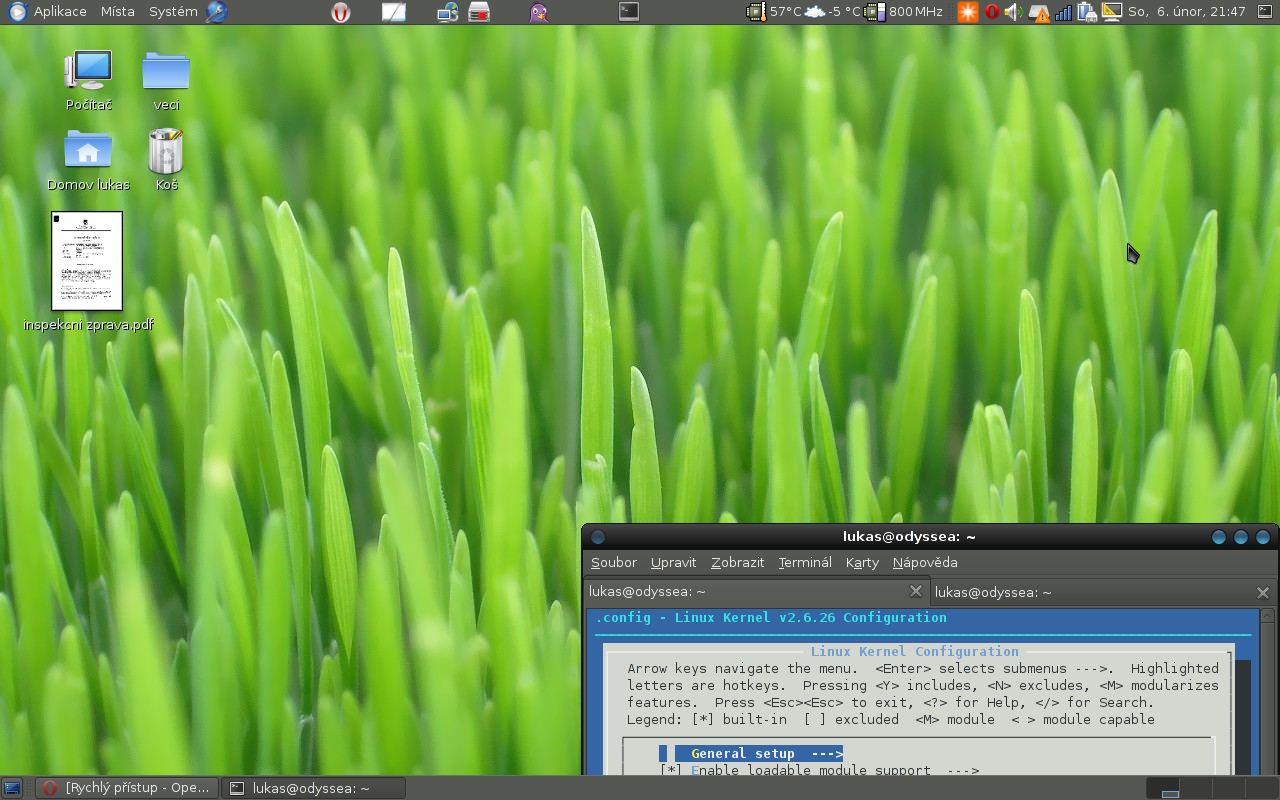Screen dimensions: 1280x800
Task: Select the Domov lukas home folder icon
Action: (x=88, y=160)
